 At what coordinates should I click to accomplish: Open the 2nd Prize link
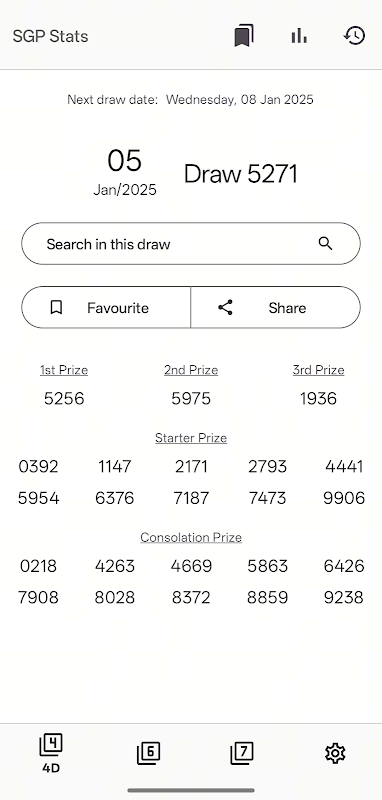[191, 370]
